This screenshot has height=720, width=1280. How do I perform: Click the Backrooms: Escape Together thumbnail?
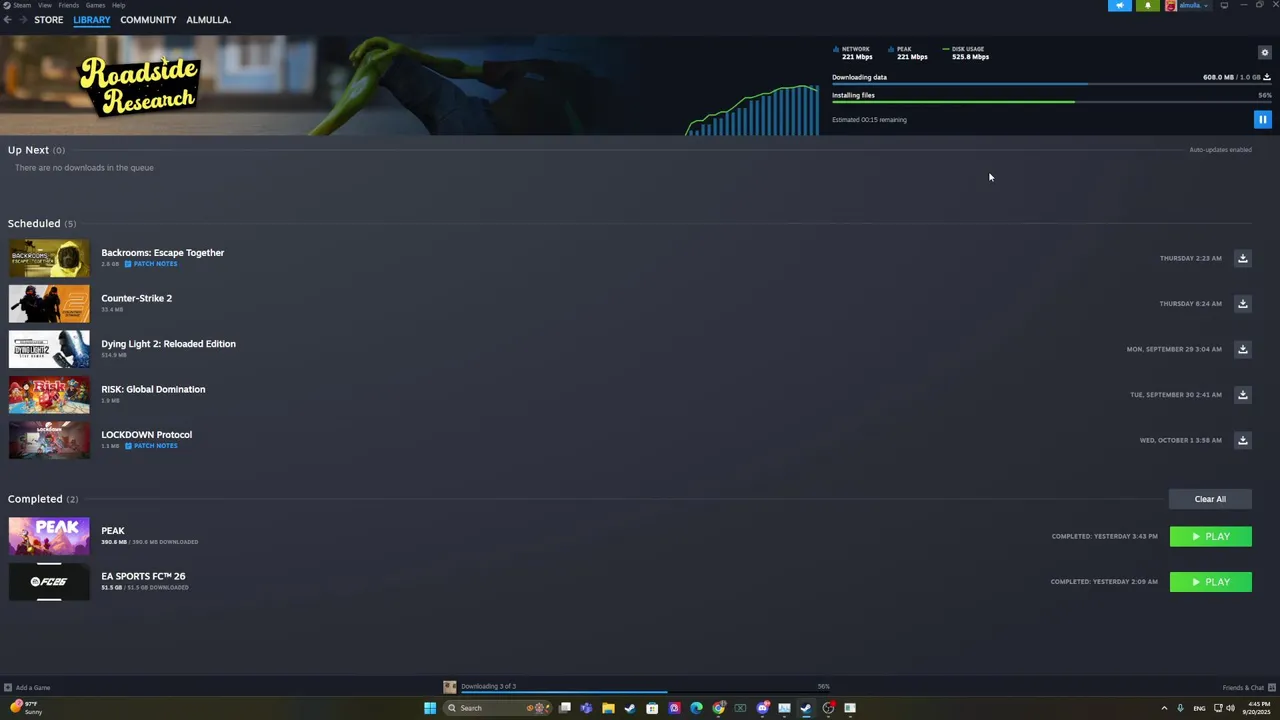tap(49, 258)
